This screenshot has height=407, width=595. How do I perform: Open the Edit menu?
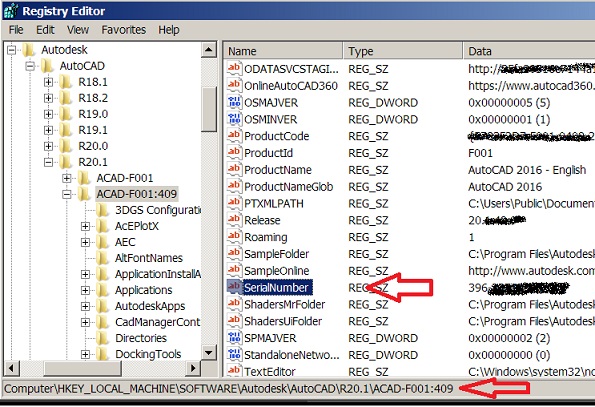pyautogui.click(x=45, y=30)
